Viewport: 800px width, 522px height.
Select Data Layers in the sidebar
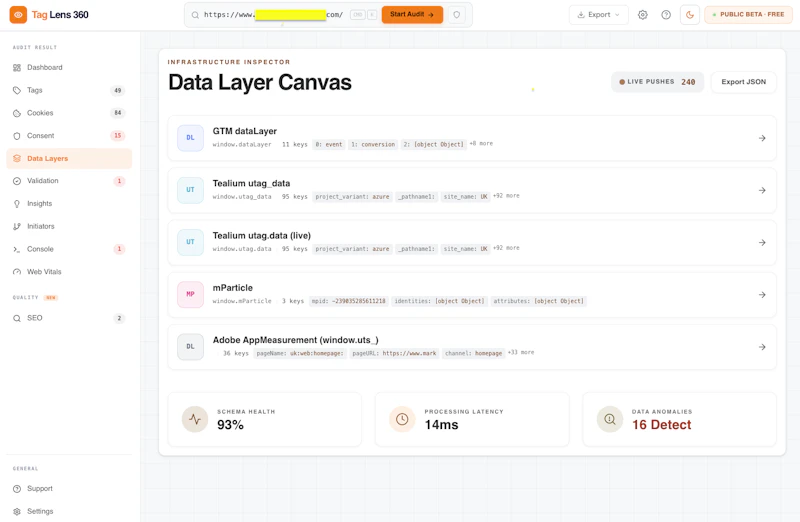click(69, 158)
